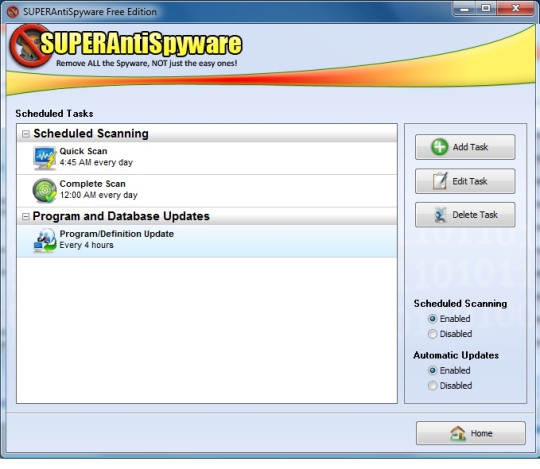540x469 pixels.
Task: Click the recycle bin icon on Delete Task
Action: [x=440, y=215]
